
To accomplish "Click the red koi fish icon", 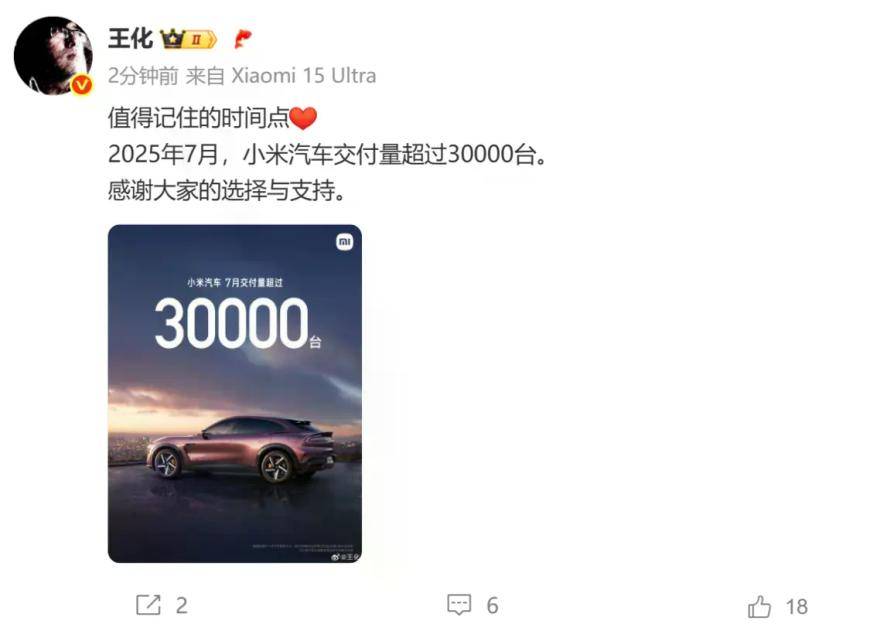I will (x=242, y=39).
